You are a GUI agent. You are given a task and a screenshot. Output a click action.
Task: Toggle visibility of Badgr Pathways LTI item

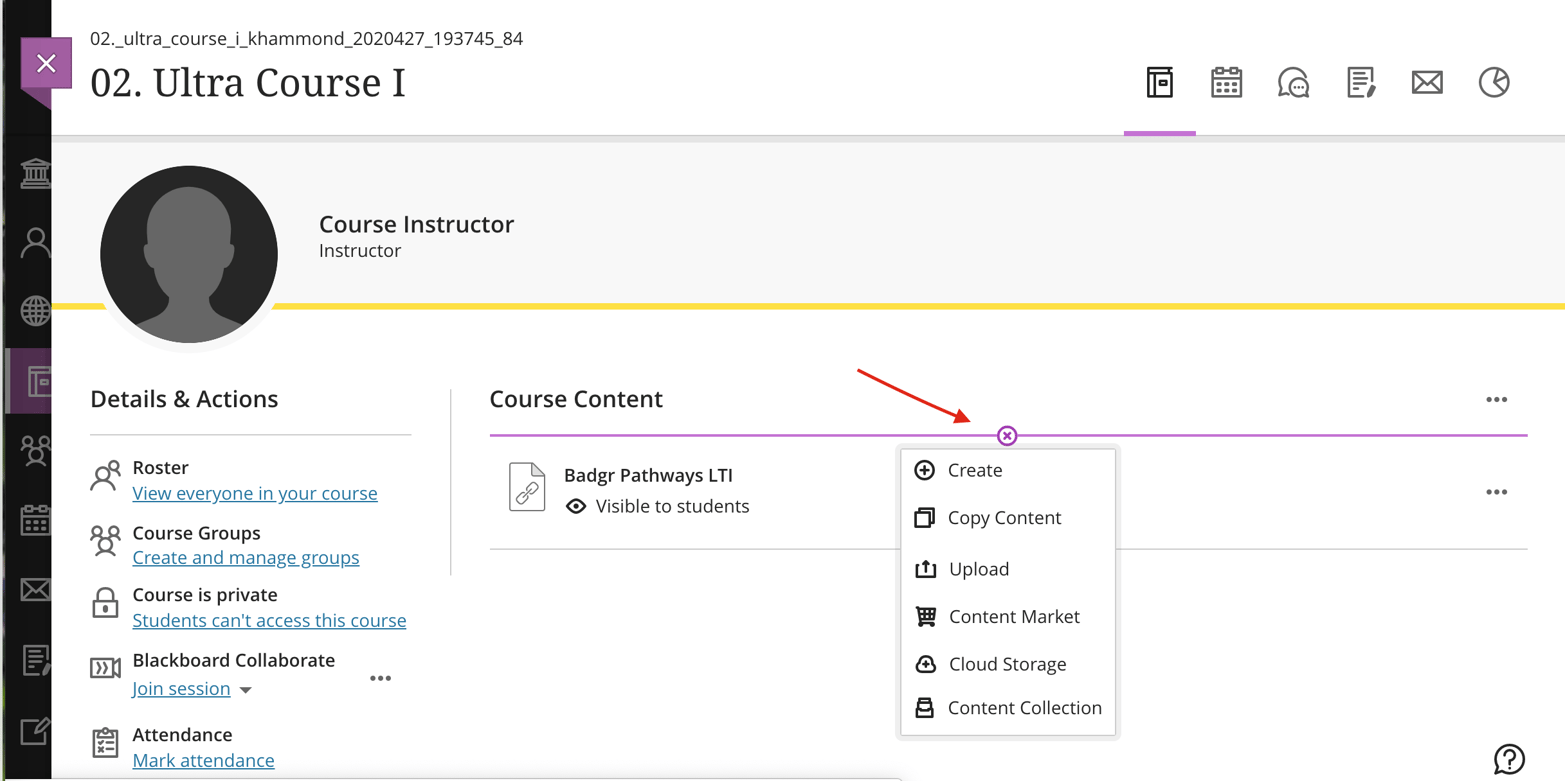(575, 505)
